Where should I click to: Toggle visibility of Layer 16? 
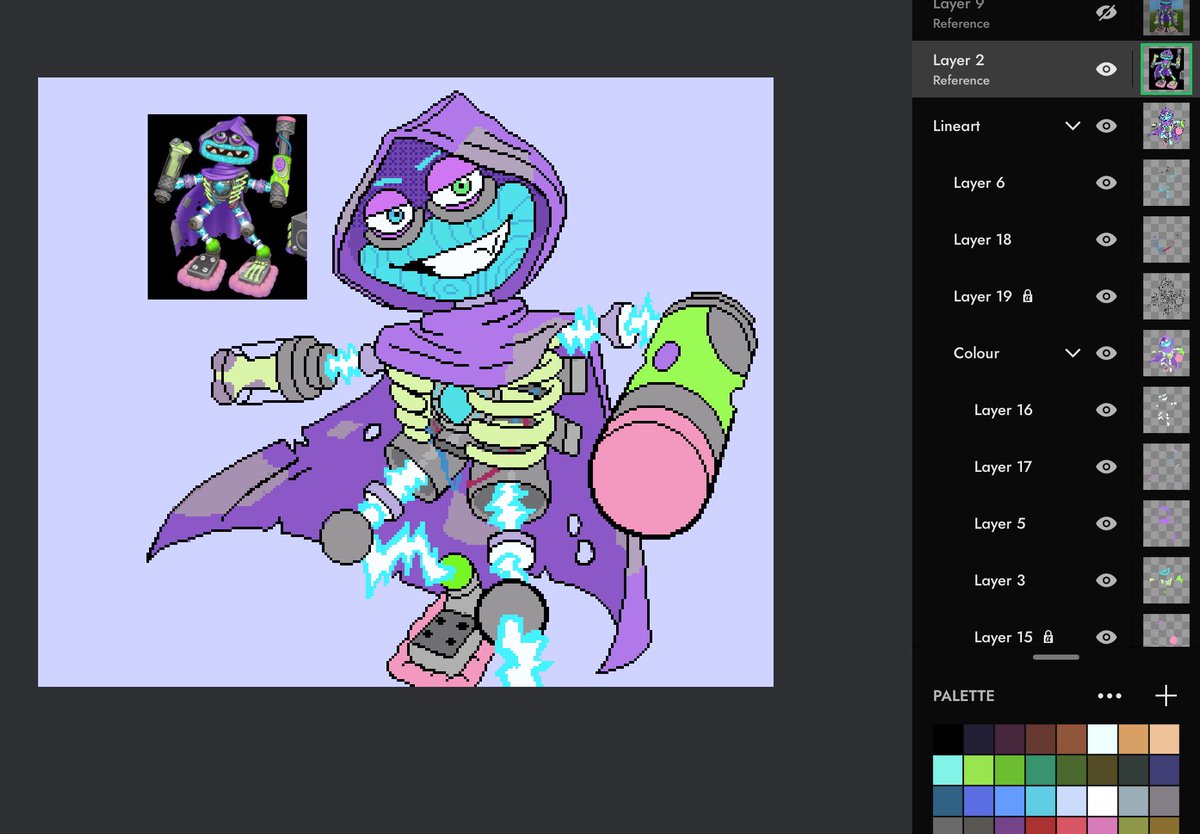(x=1106, y=410)
